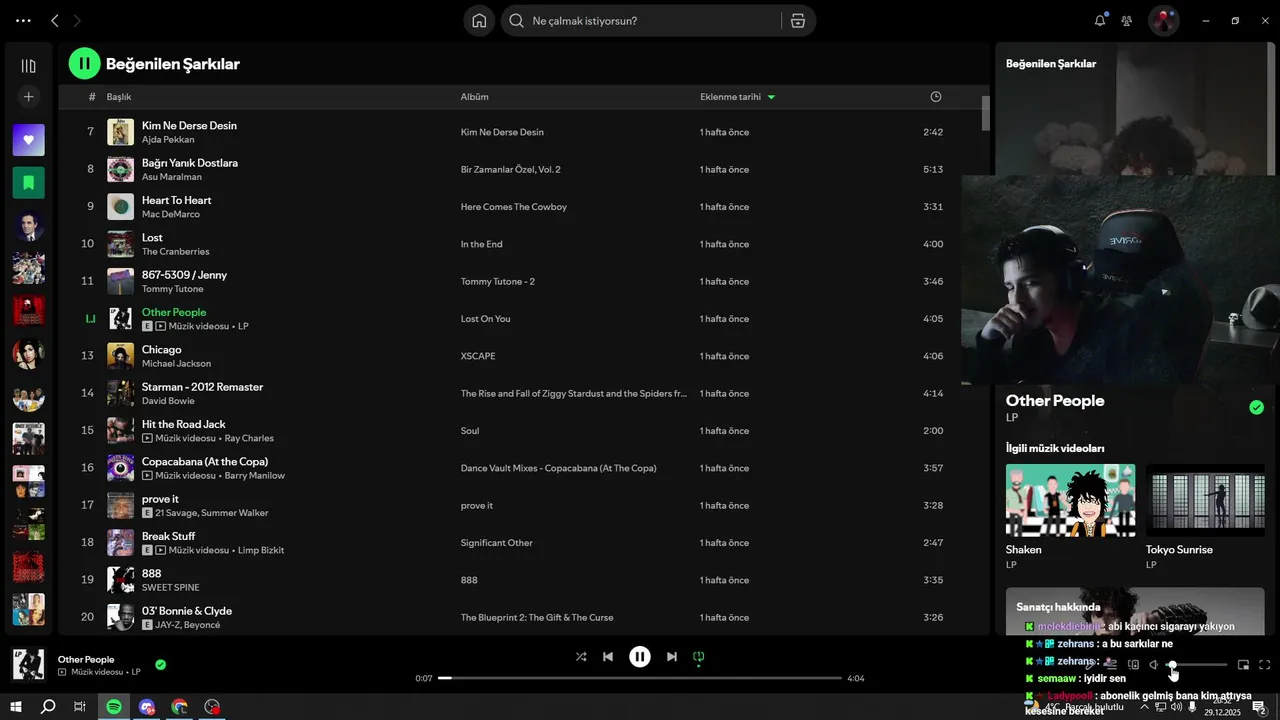Open album The Blueprint 2: The Gift & The Curse
Viewport: 1280px width, 720px height.
coord(537,617)
